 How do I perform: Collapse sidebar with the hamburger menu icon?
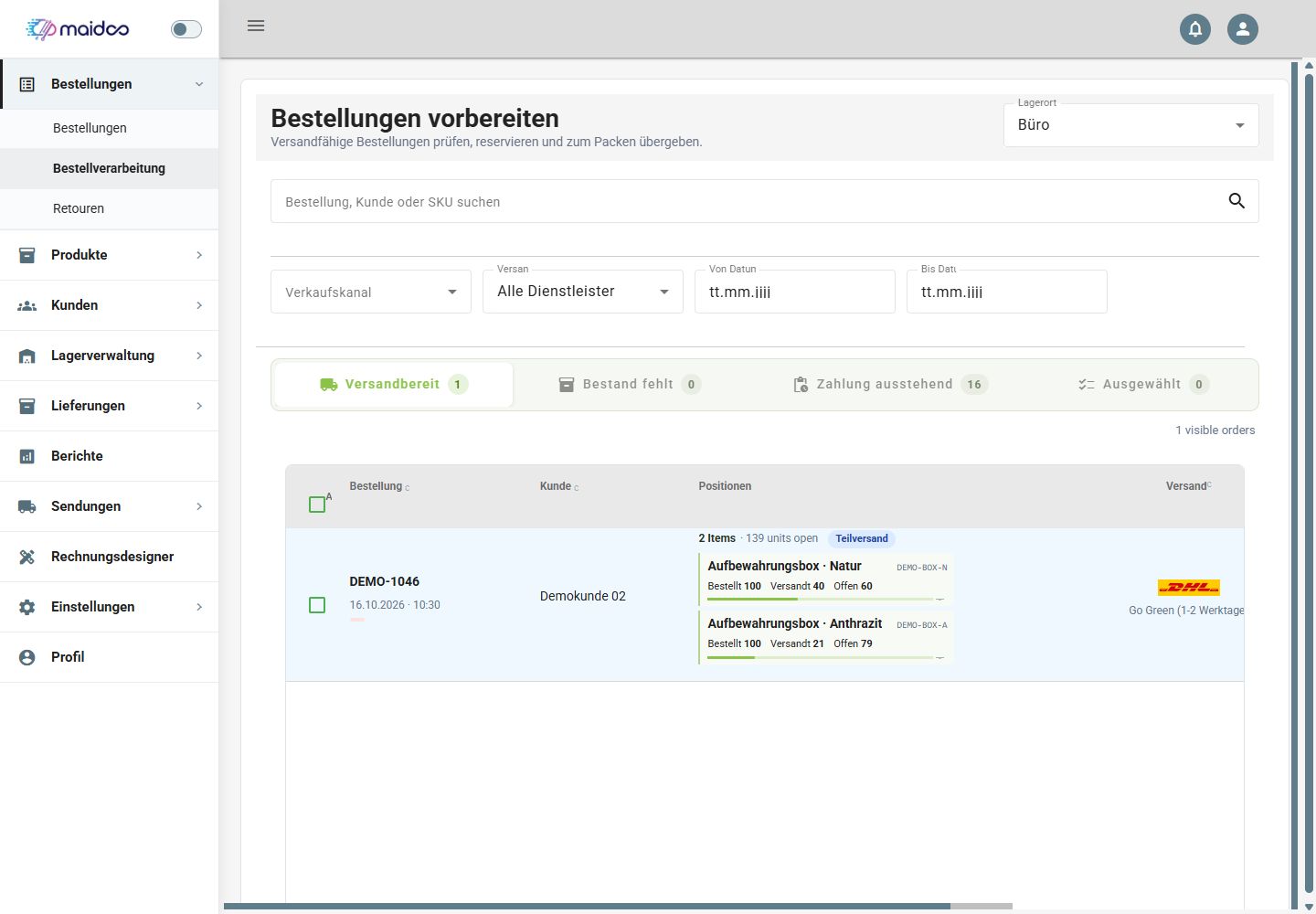(256, 26)
